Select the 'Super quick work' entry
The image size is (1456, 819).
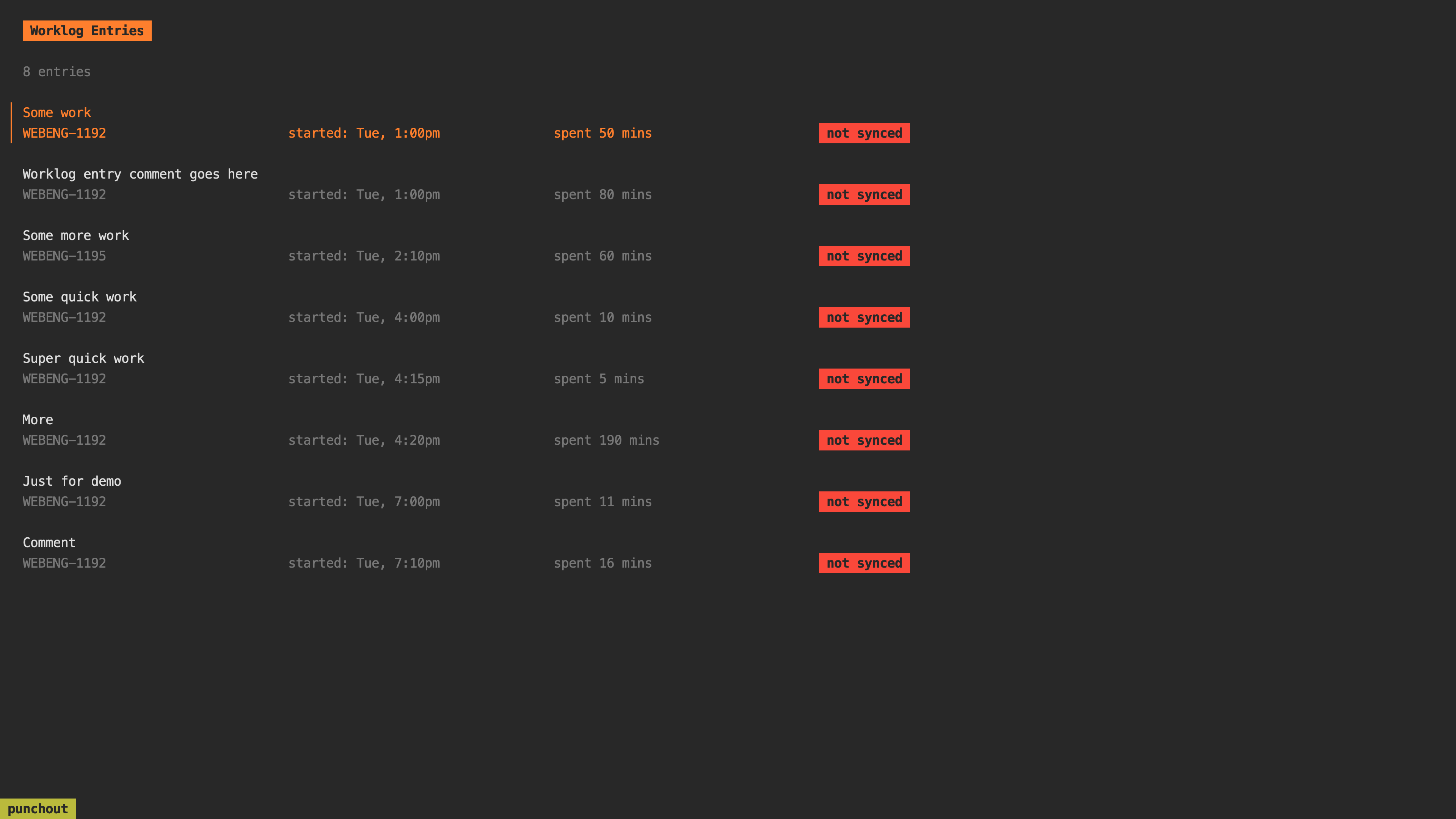(x=83, y=358)
